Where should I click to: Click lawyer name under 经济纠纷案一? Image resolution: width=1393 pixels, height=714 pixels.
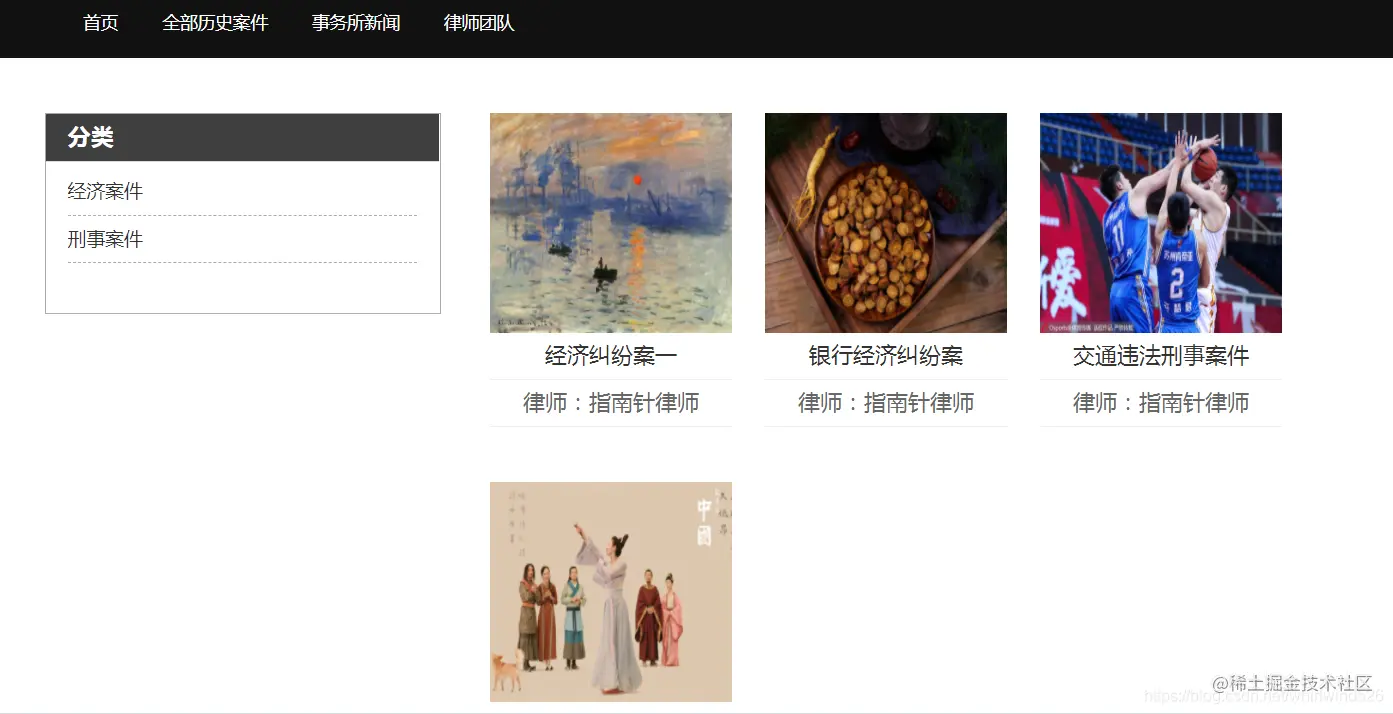click(x=611, y=403)
